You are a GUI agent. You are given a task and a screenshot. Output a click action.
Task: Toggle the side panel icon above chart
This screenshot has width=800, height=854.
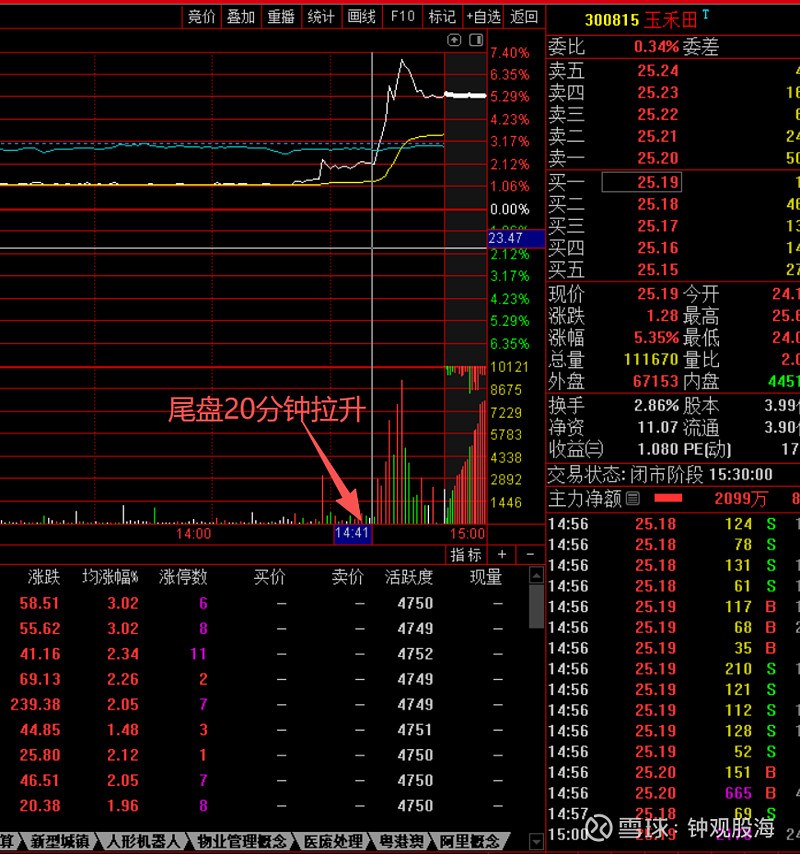[476, 40]
